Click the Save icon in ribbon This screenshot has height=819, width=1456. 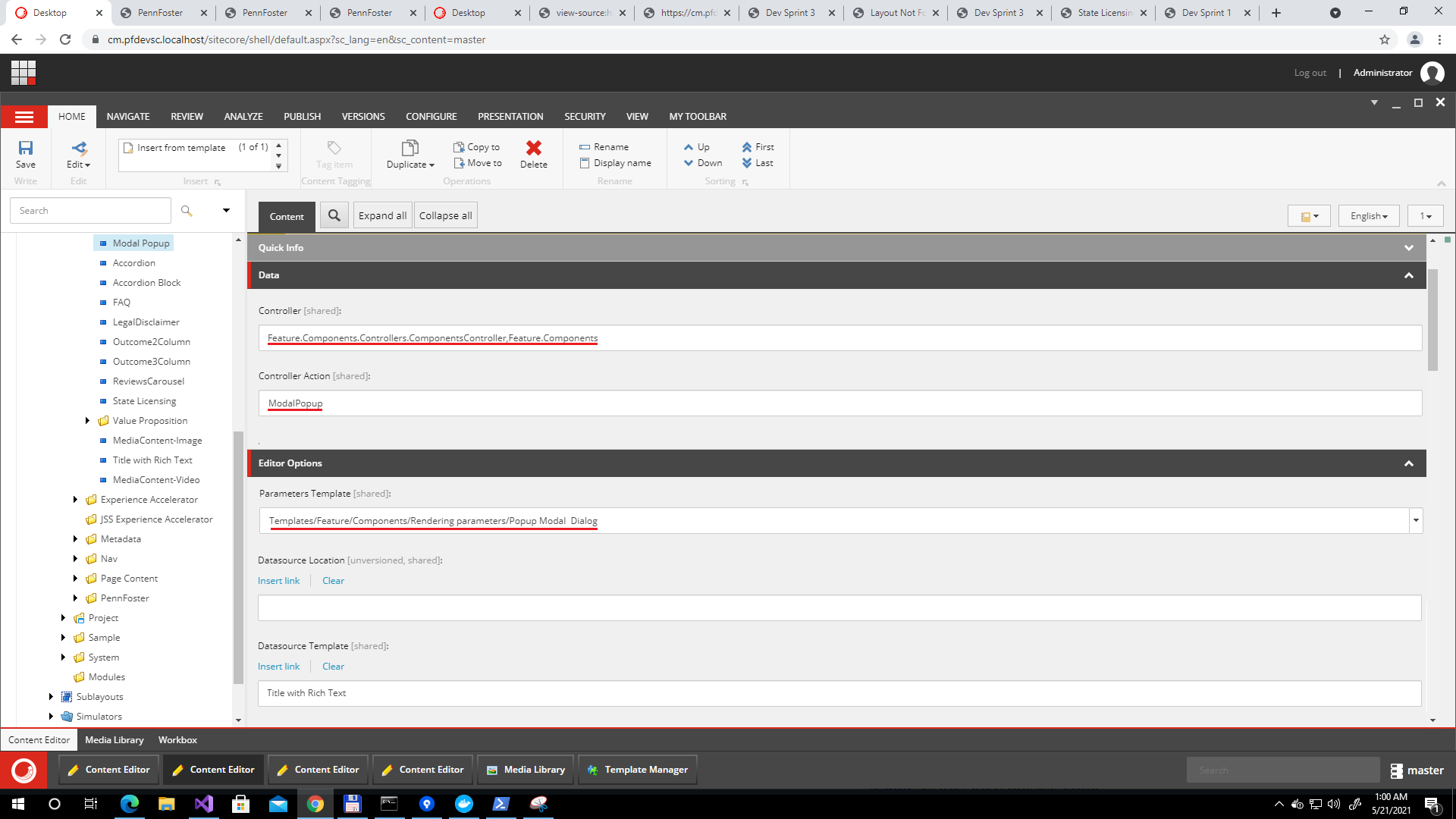(x=26, y=147)
